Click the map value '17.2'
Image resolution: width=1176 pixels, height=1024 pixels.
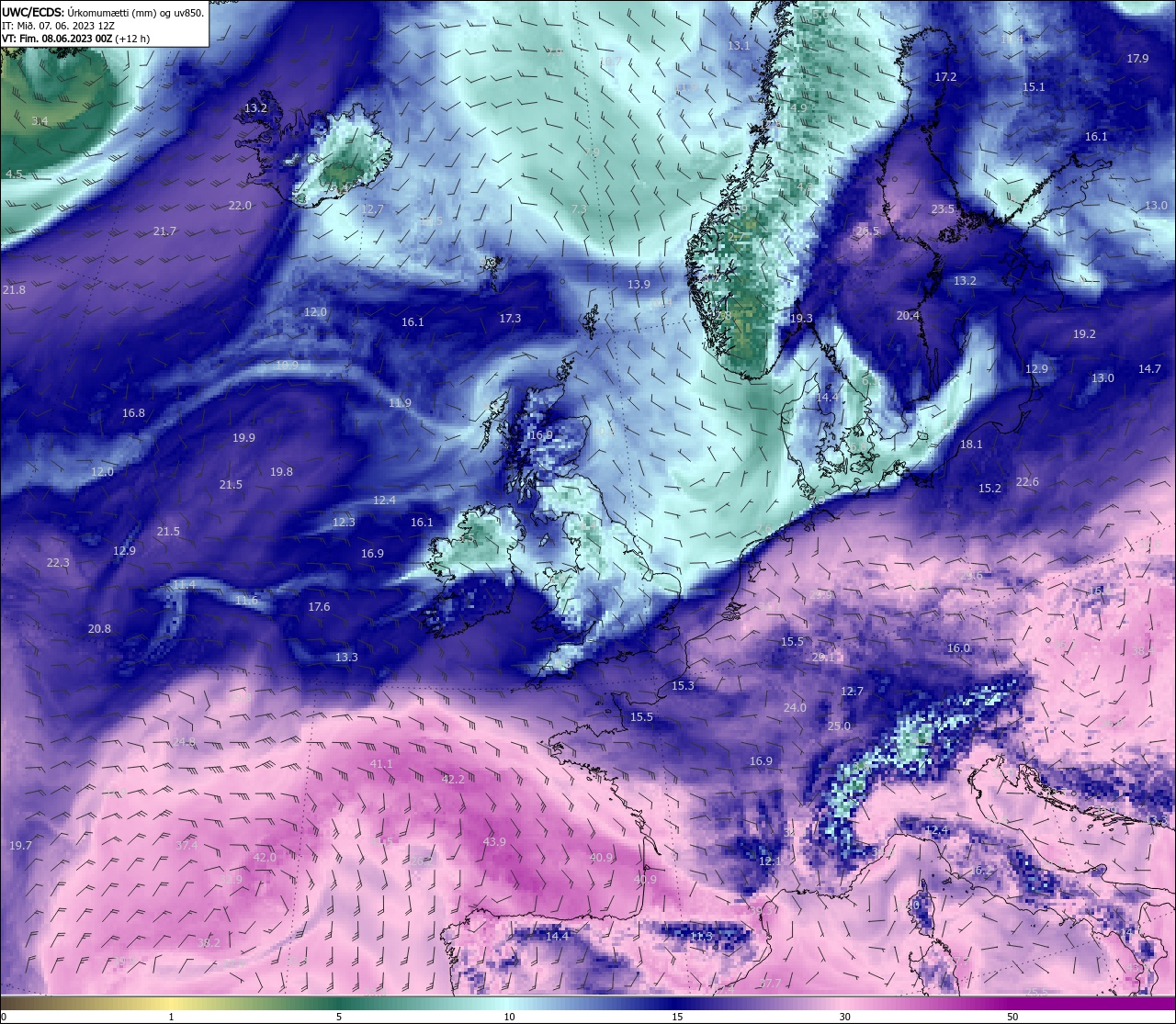(x=945, y=77)
